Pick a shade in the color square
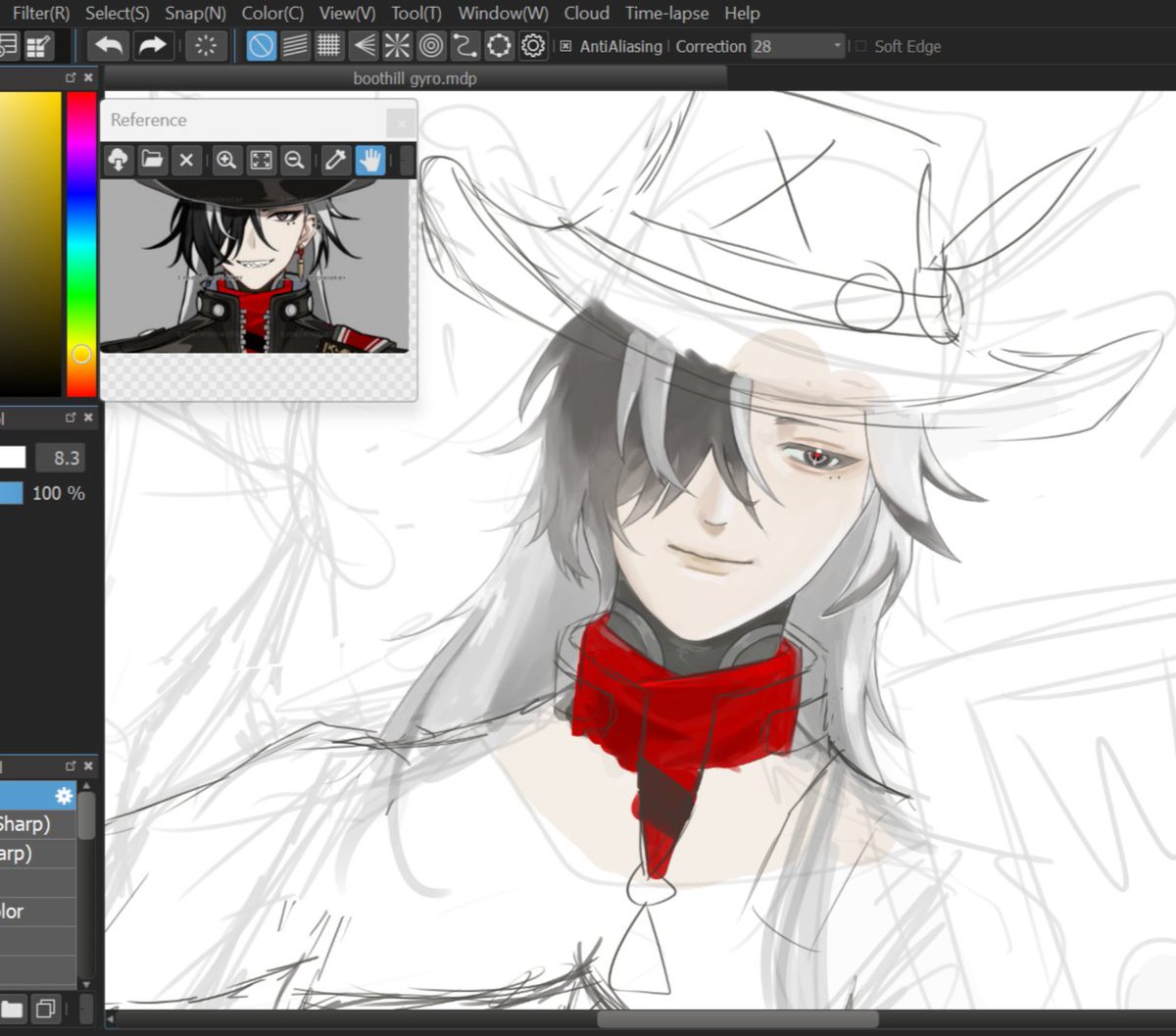Screen dimensions: 1176x1036 pyautogui.click(x=30, y=245)
